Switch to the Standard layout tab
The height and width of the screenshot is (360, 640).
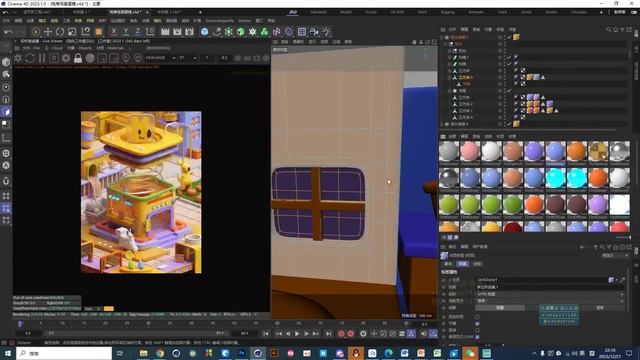click(x=318, y=12)
